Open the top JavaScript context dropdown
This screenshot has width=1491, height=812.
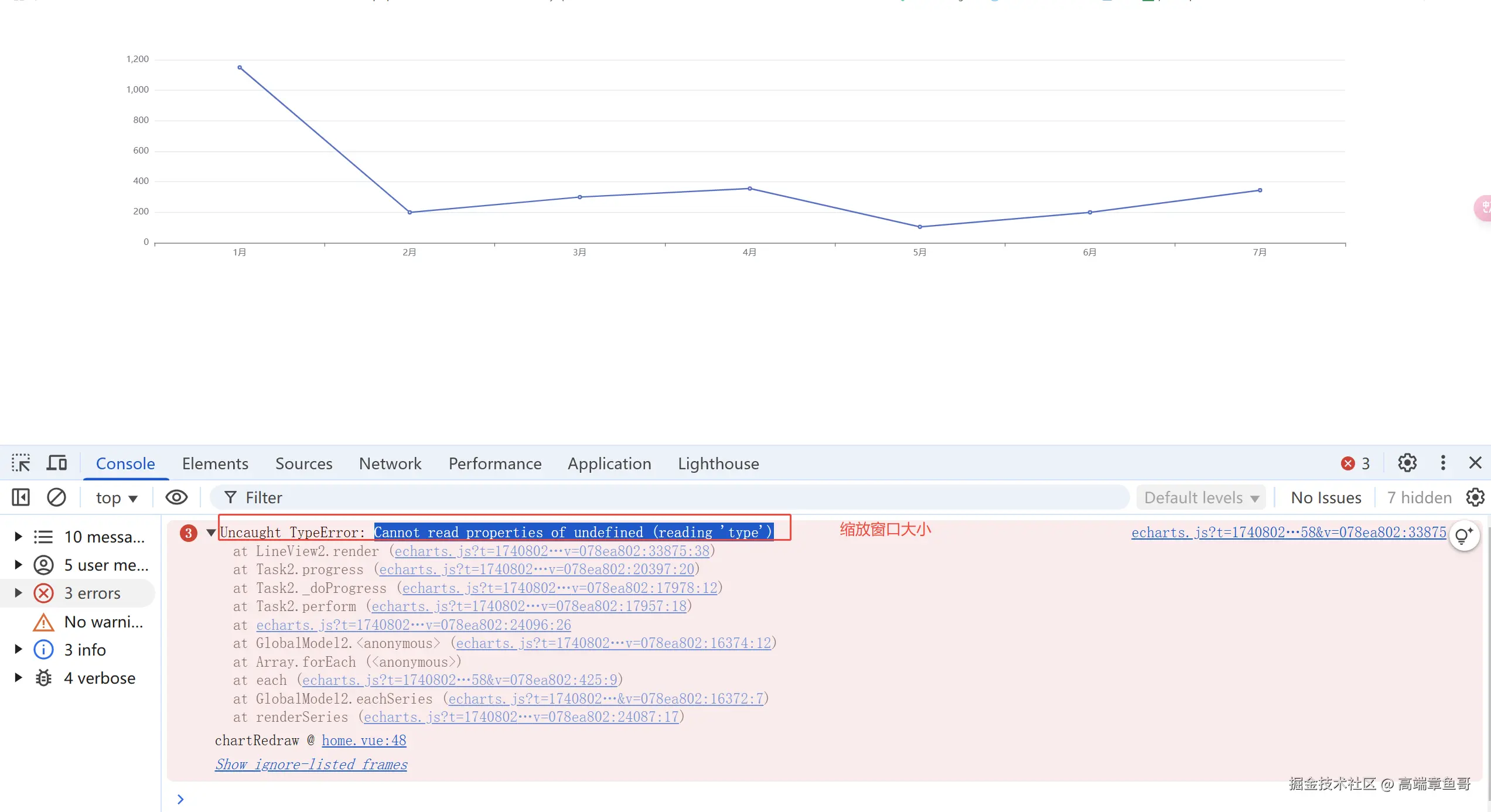[117, 497]
